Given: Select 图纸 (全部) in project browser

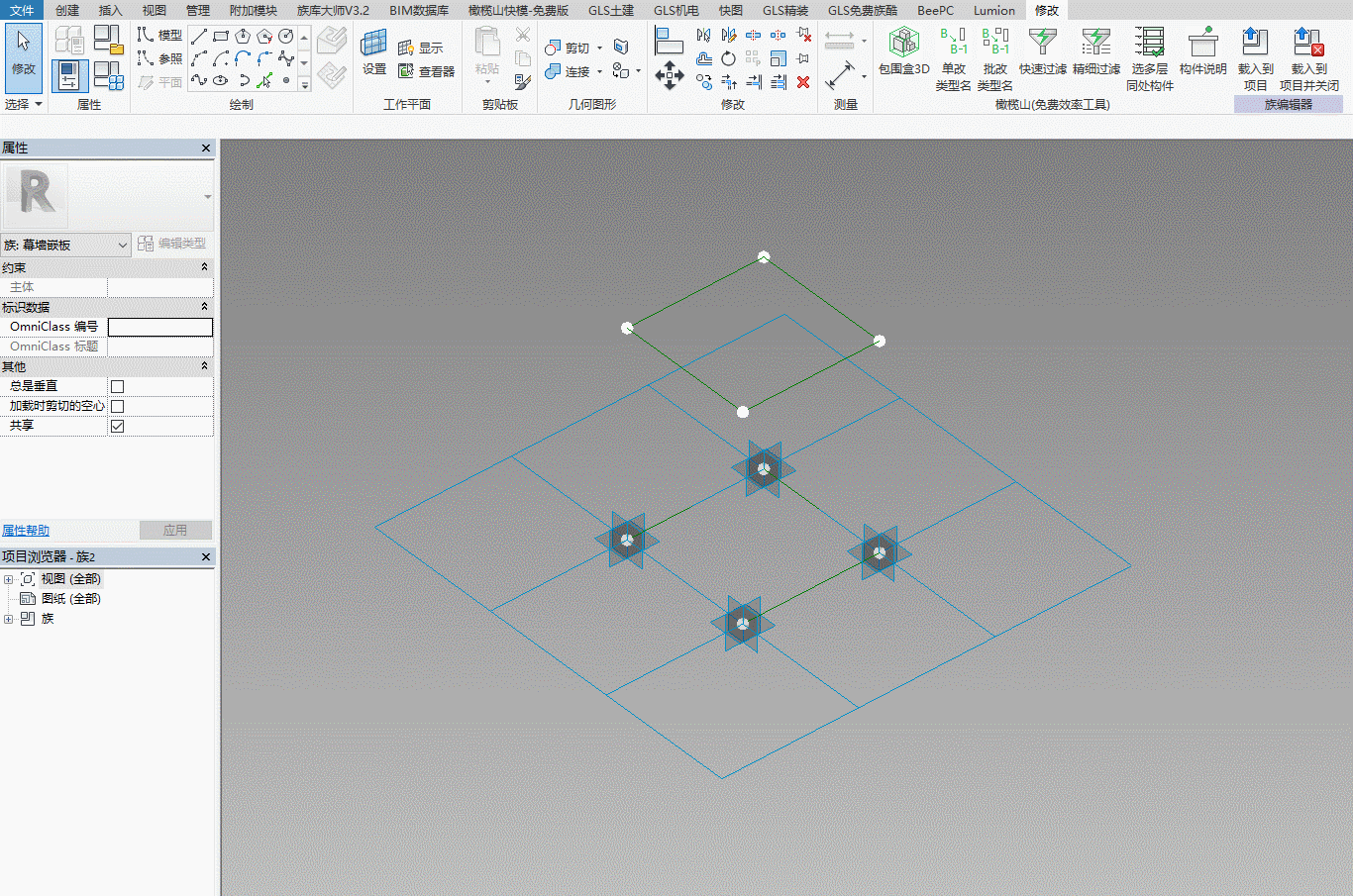Looking at the screenshot, I should 71,599.
